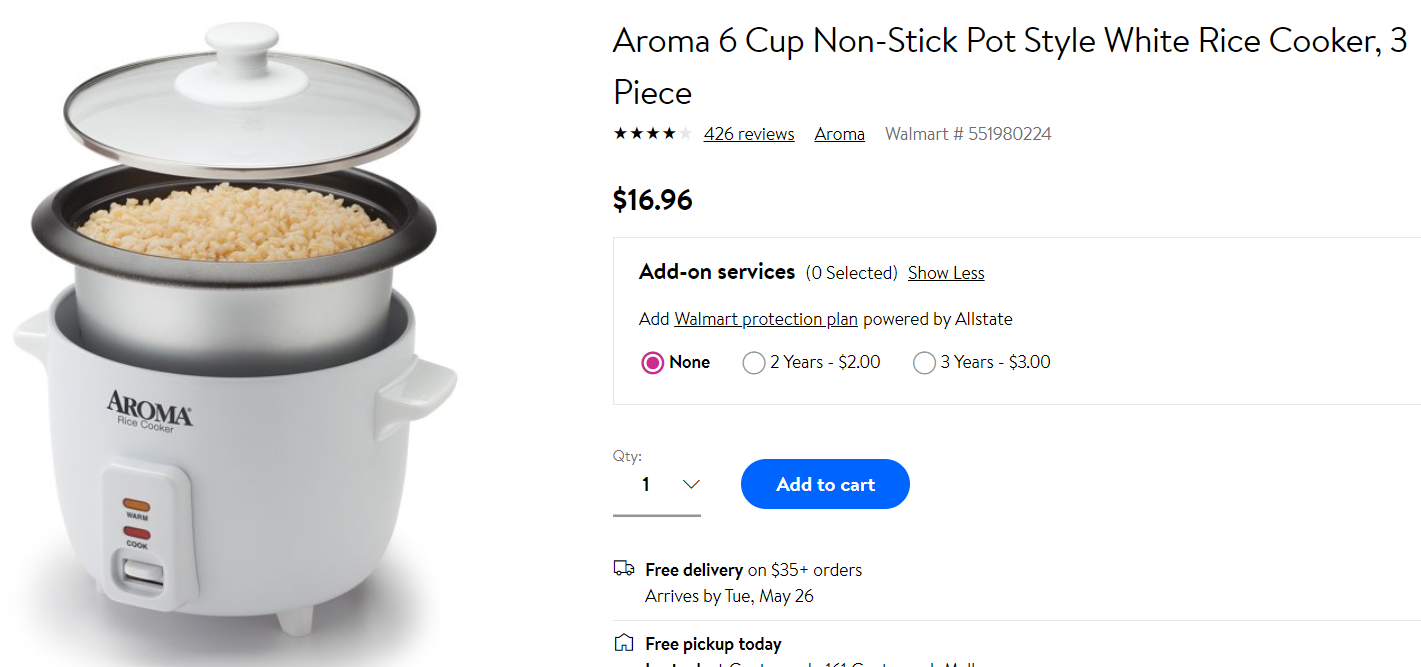Click the star rating icons
1421x667 pixels.
click(652, 134)
